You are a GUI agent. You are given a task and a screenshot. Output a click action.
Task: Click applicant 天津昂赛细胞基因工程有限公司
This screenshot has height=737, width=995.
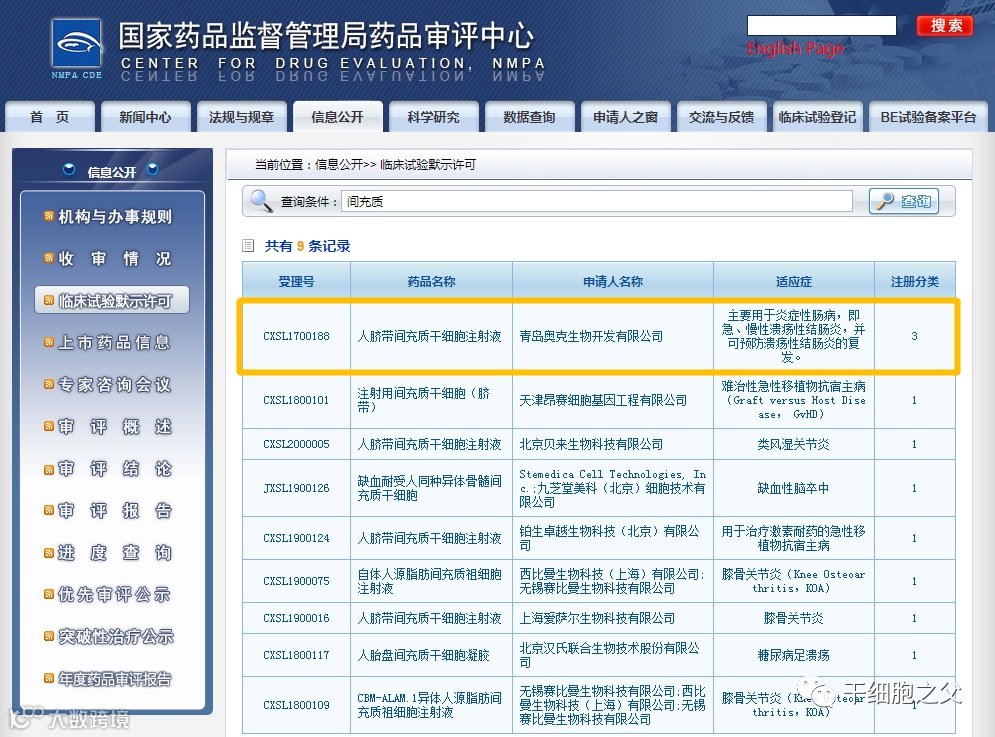coord(603,400)
